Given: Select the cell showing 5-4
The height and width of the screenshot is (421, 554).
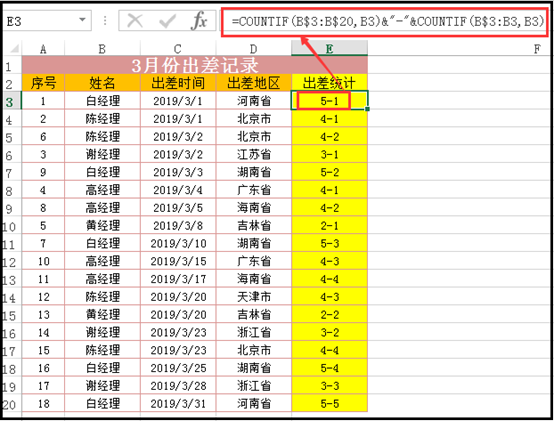Looking at the screenshot, I should click(x=329, y=368).
